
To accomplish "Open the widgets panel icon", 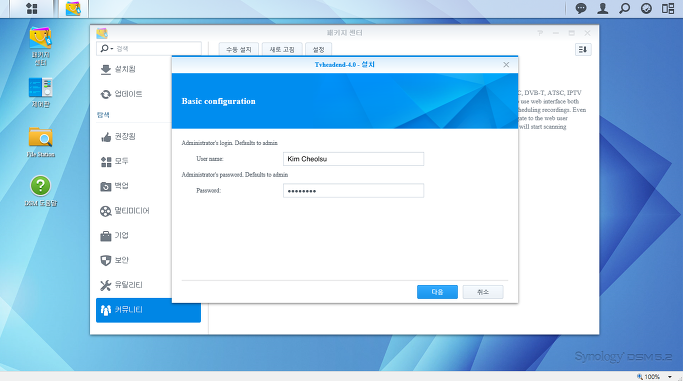I will tap(668, 8).
